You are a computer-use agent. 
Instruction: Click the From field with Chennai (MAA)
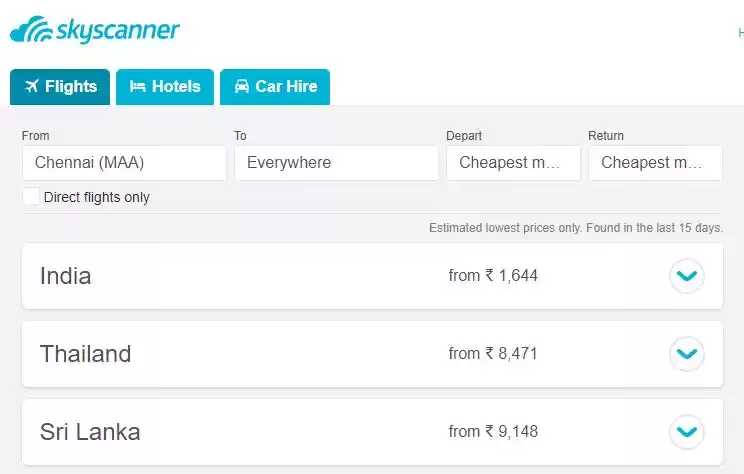point(124,162)
